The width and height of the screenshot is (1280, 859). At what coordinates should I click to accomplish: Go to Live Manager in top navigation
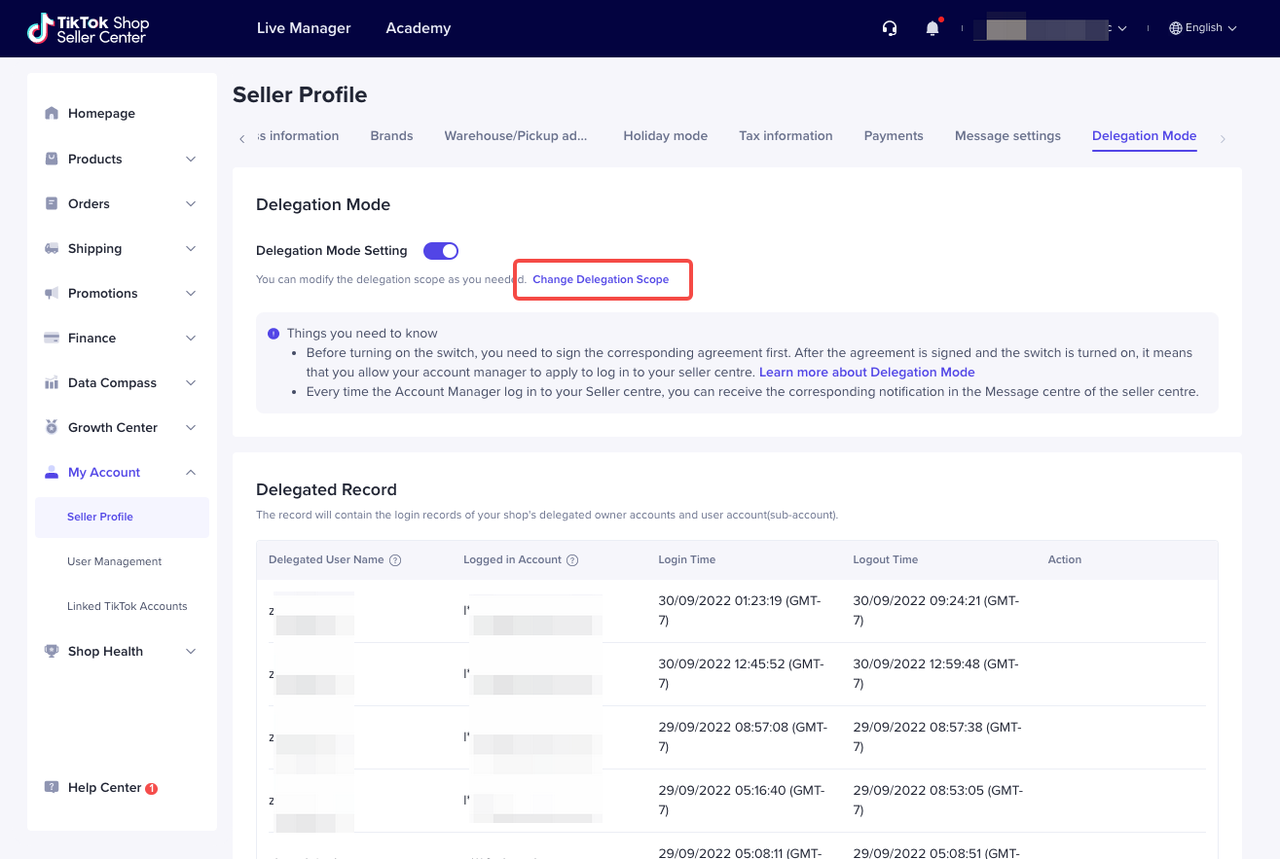click(x=303, y=28)
